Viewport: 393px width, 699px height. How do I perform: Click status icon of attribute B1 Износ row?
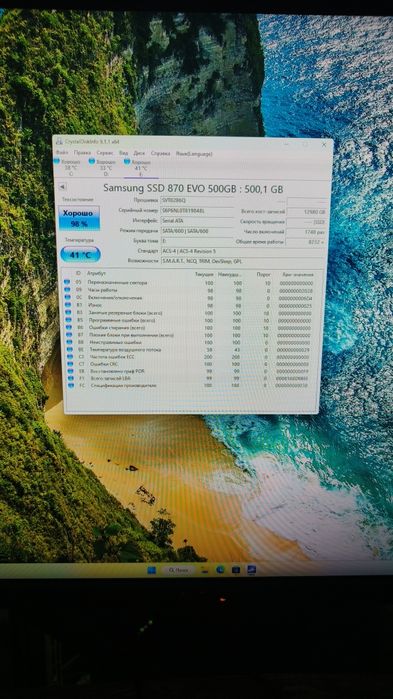pos(68,305)
